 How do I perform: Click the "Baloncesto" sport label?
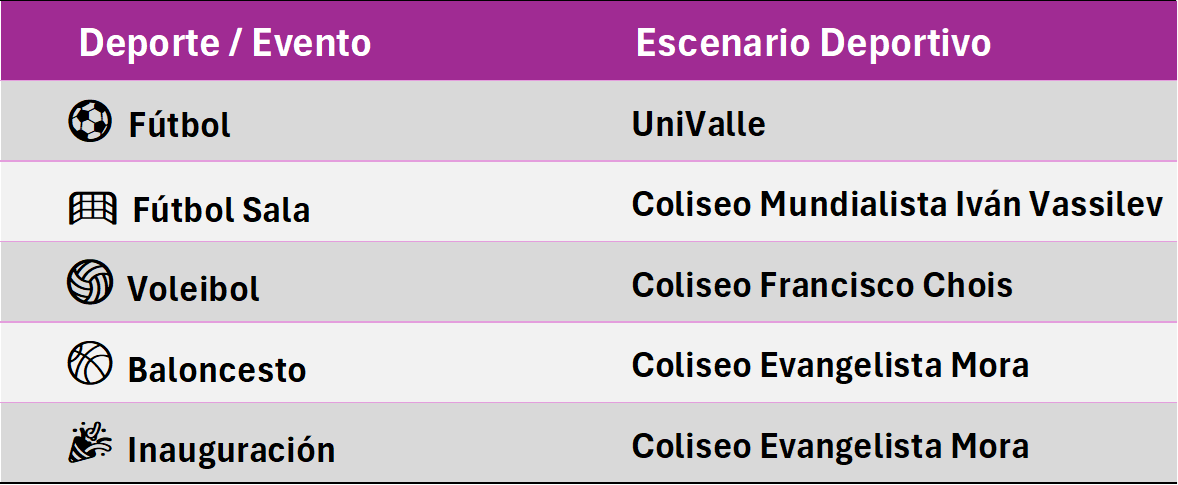[x=216, y=370]
